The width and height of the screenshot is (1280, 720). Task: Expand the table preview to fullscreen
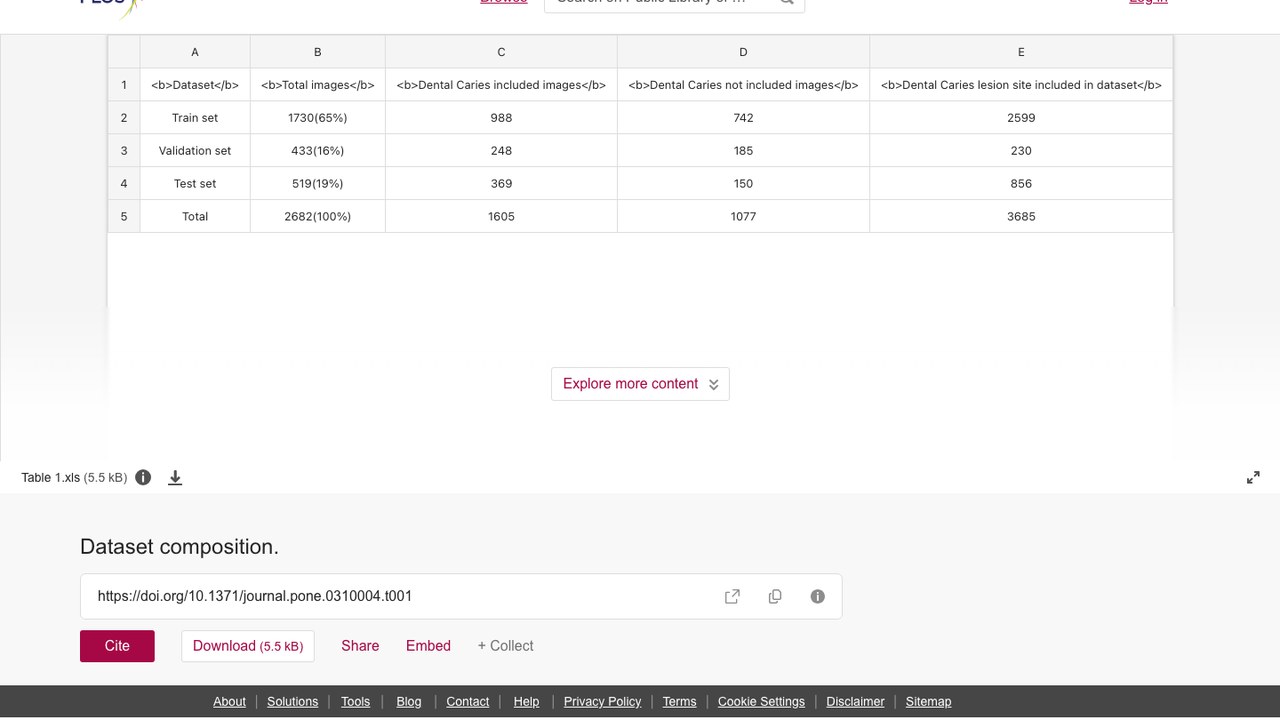coord(1253,478)
